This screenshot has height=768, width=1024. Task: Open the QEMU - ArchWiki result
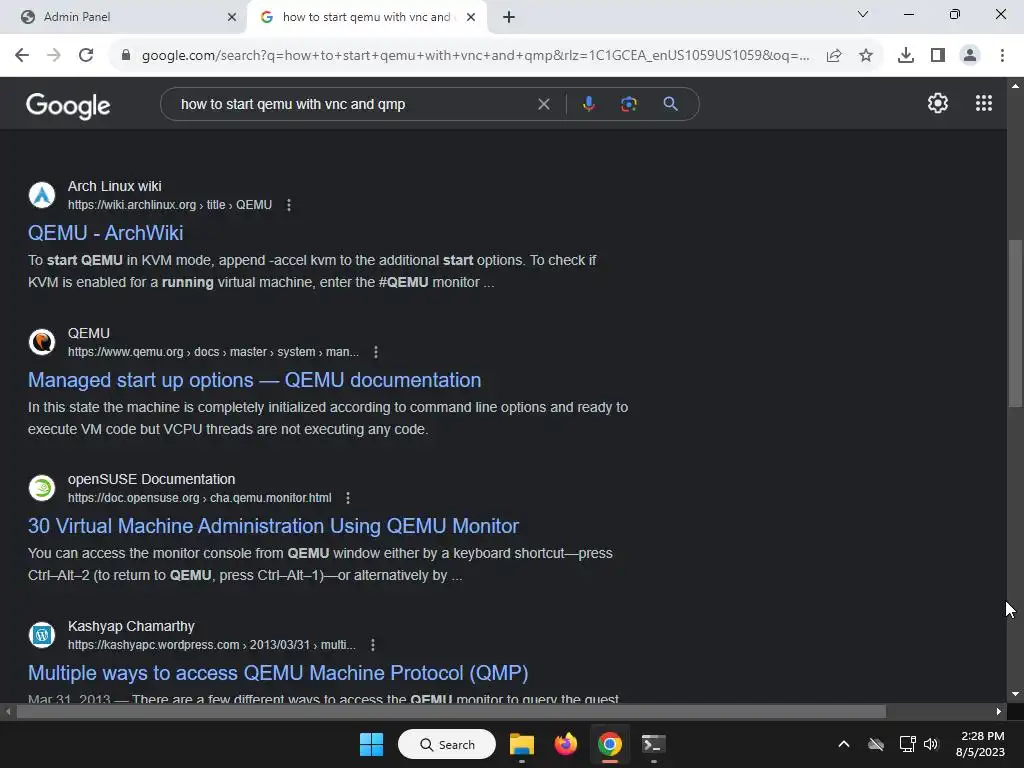pos(106,233)
